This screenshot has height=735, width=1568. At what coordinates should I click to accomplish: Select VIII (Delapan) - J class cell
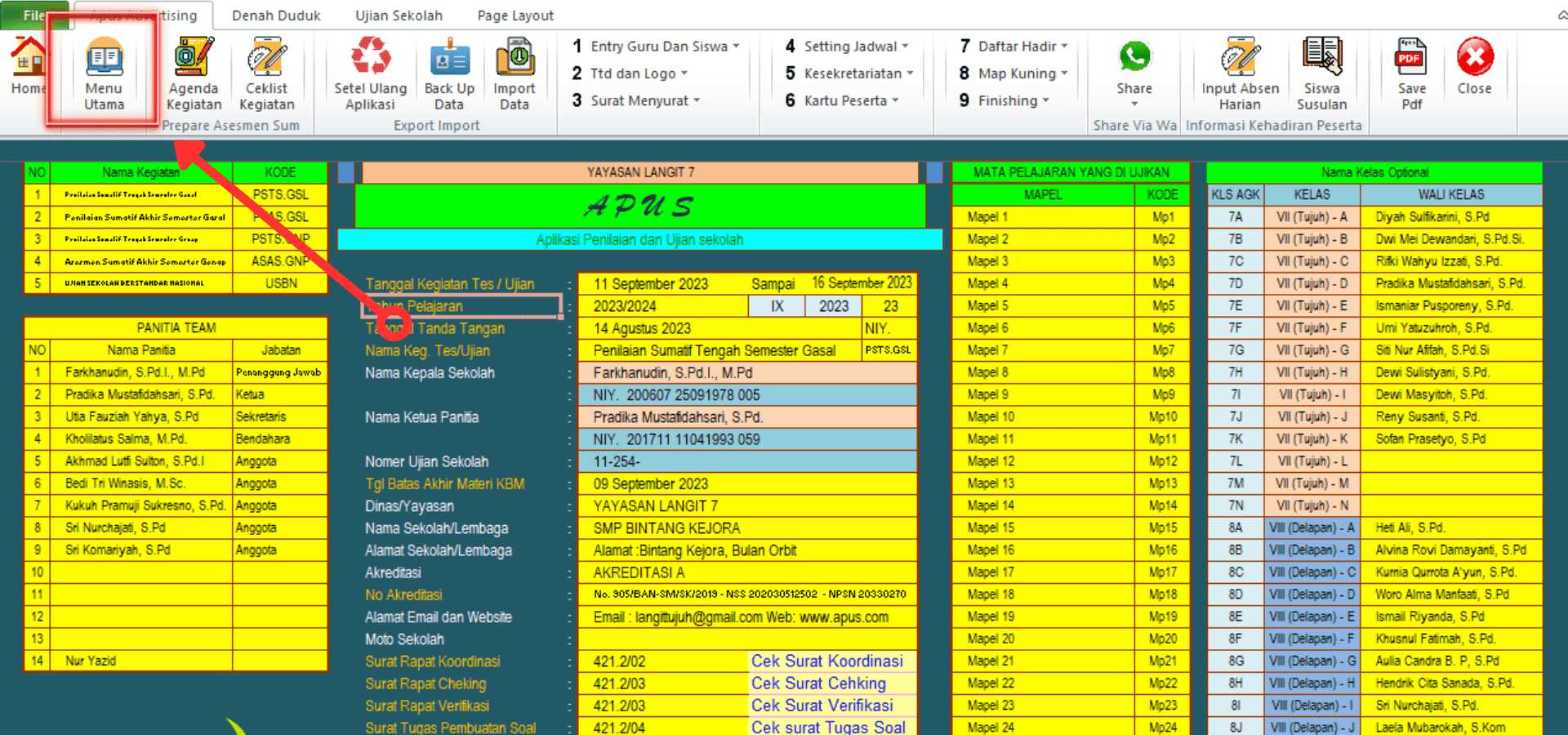(x=1312, y=727)
